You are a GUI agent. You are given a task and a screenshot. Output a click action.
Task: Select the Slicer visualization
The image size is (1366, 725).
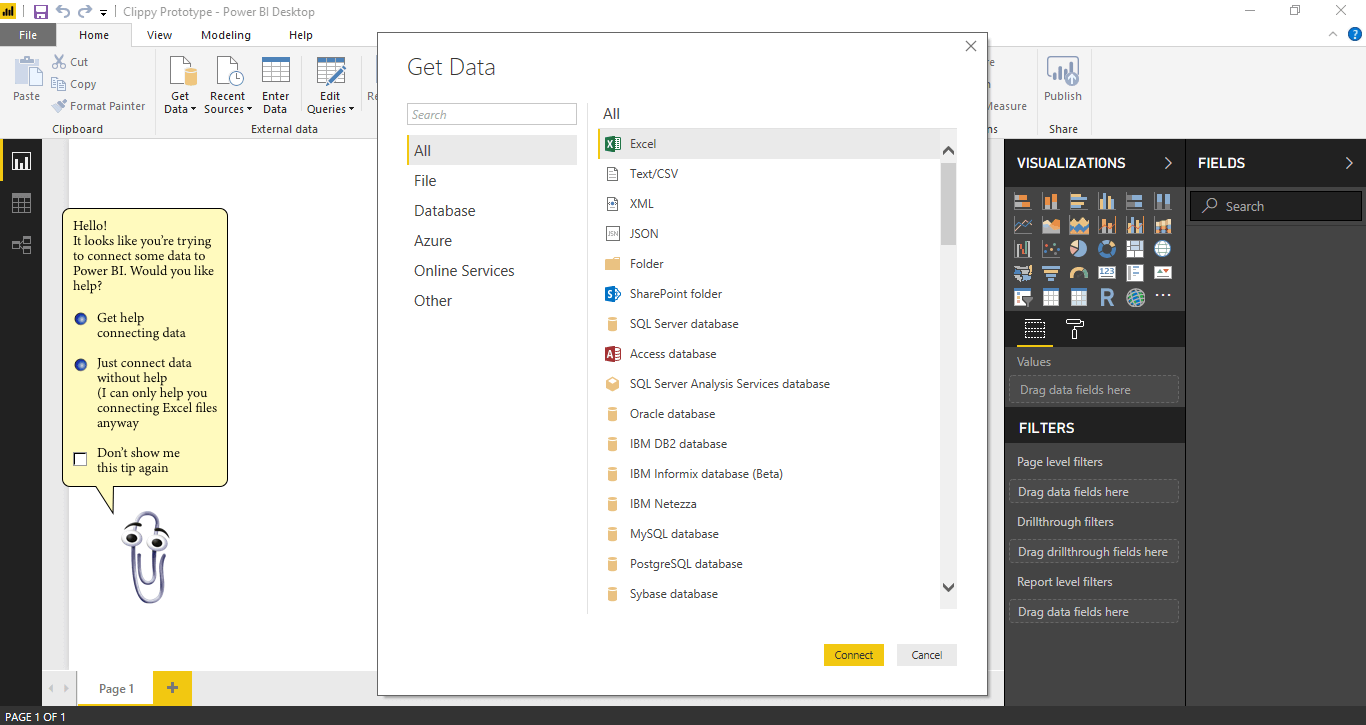(1023, 296)
